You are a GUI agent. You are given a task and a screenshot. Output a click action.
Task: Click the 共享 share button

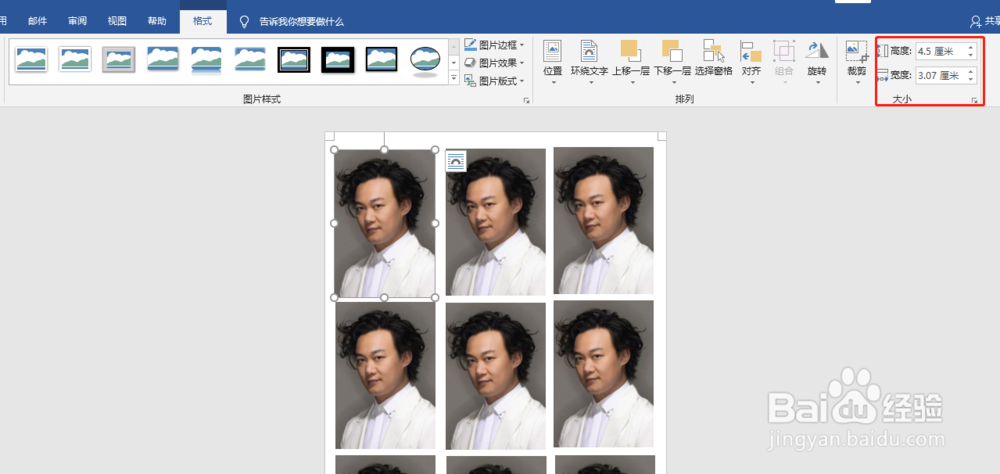(x=984, y=22)
